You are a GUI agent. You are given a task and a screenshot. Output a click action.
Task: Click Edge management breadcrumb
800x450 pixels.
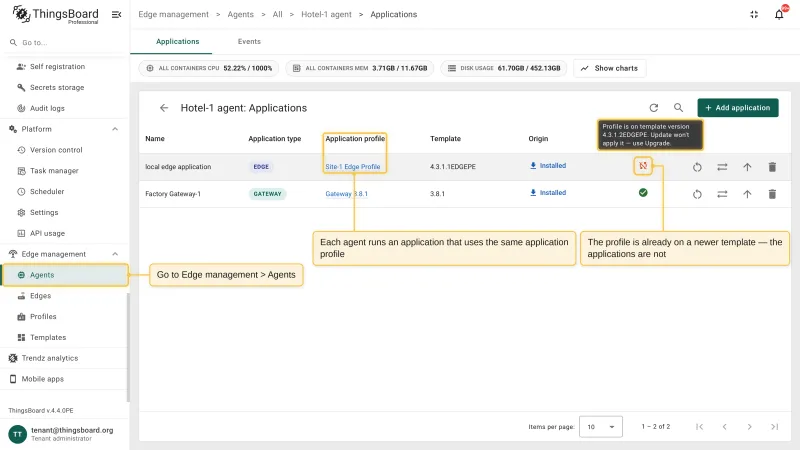pos(173,14)
